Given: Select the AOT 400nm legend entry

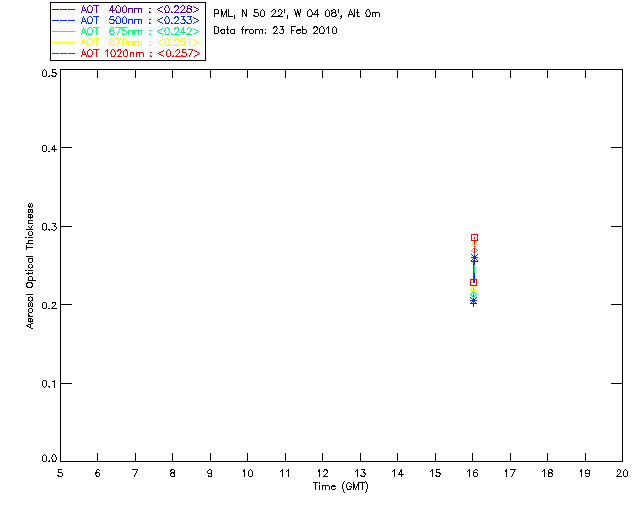Looking at the screenshot, I should (x=126, y=9).
